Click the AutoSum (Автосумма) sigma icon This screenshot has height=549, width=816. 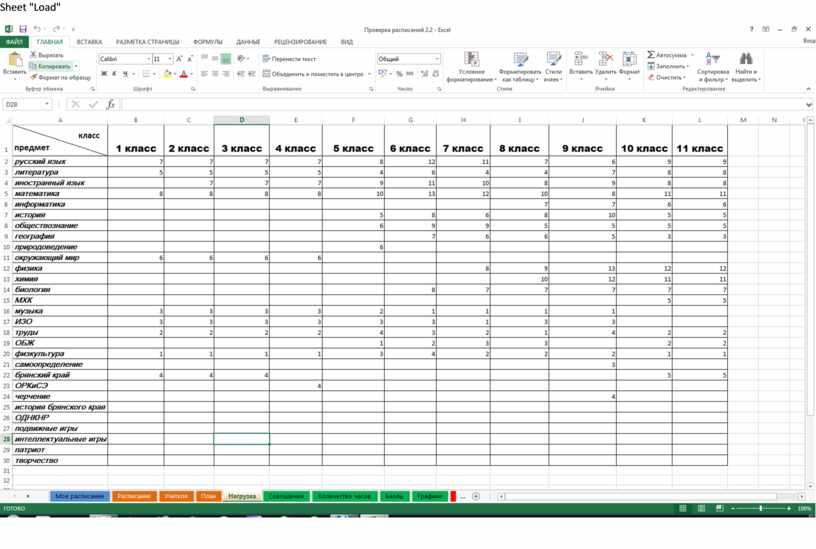pyautogui.click(x=651, y=55)
